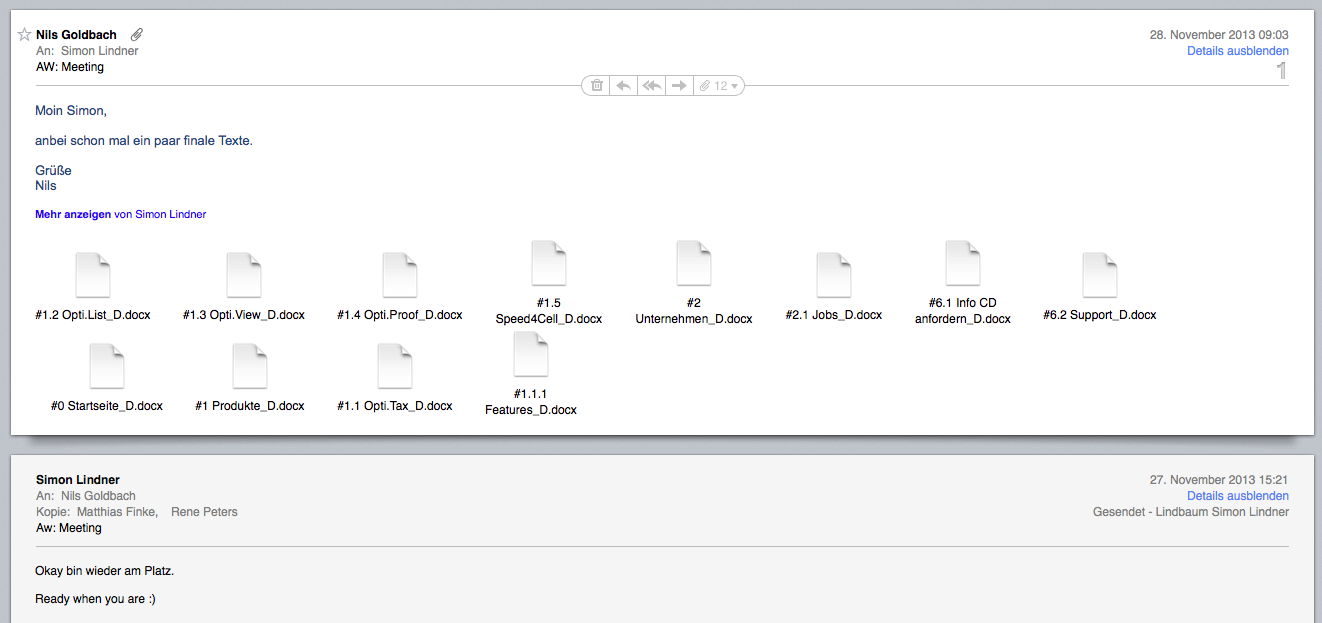
Task: Open the #6.2 Support_D.docx file icon
Action: click(x=1100, y=275)
